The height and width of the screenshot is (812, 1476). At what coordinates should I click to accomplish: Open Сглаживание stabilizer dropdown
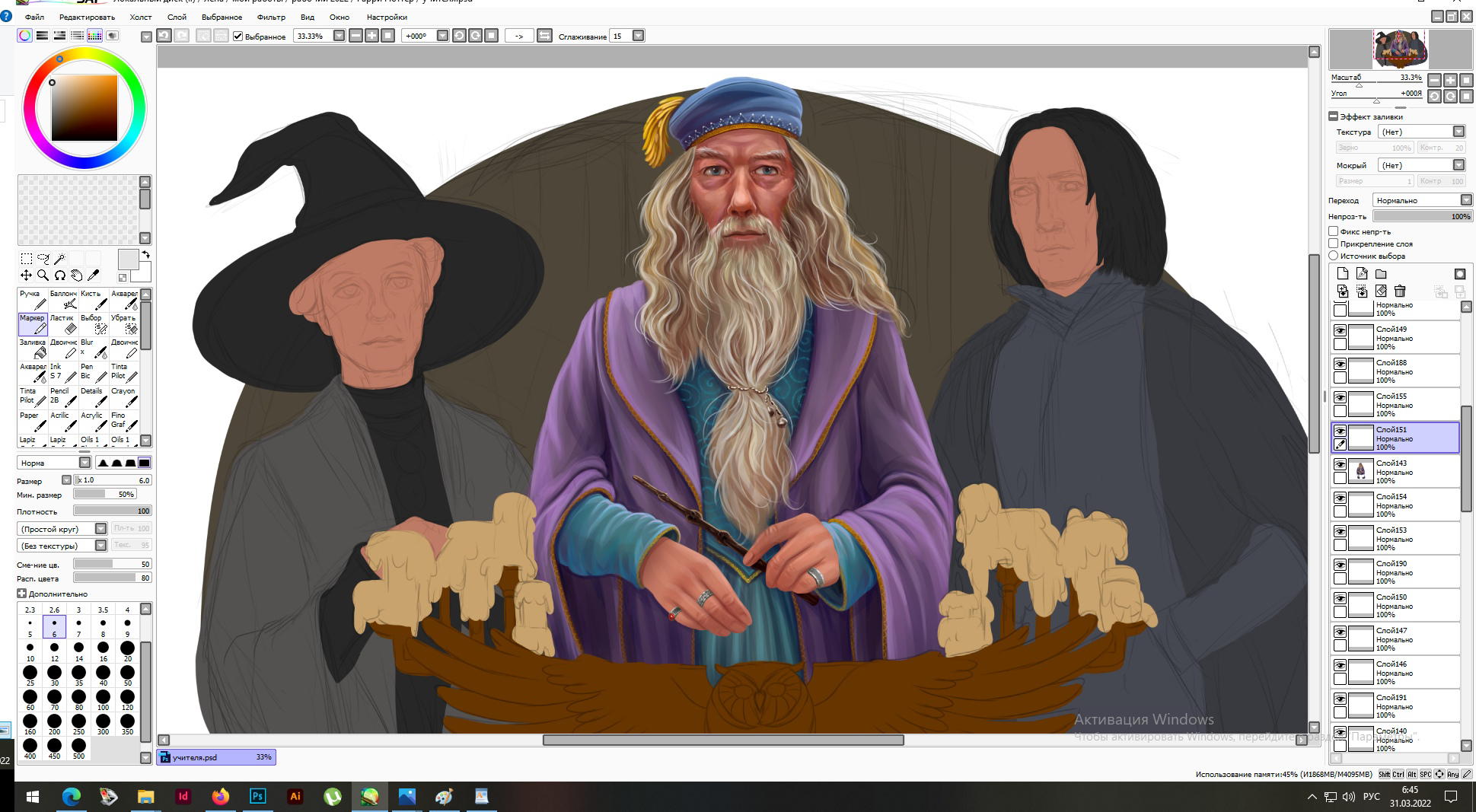click(638, 36)
